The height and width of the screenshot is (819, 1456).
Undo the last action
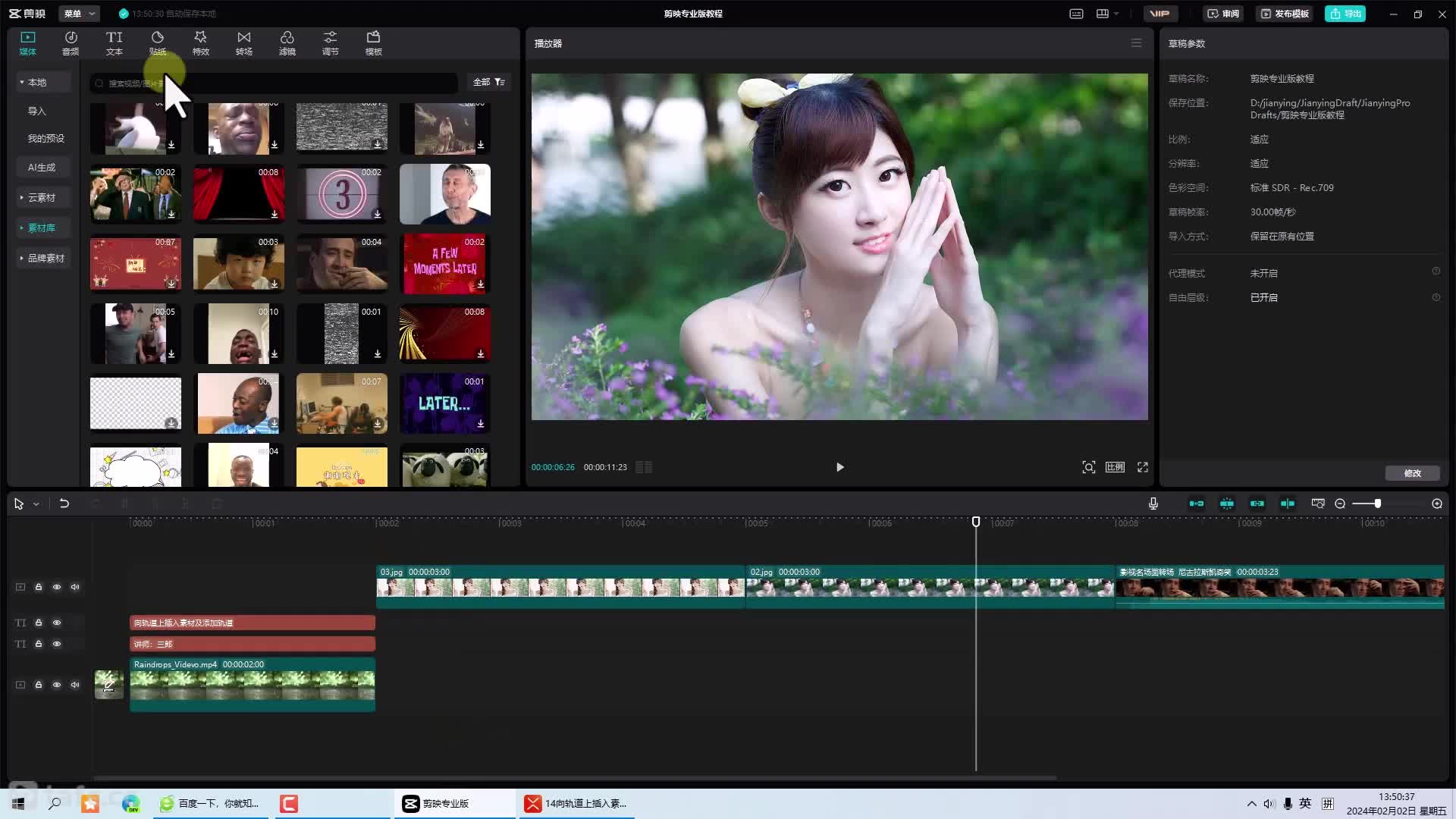64,504
